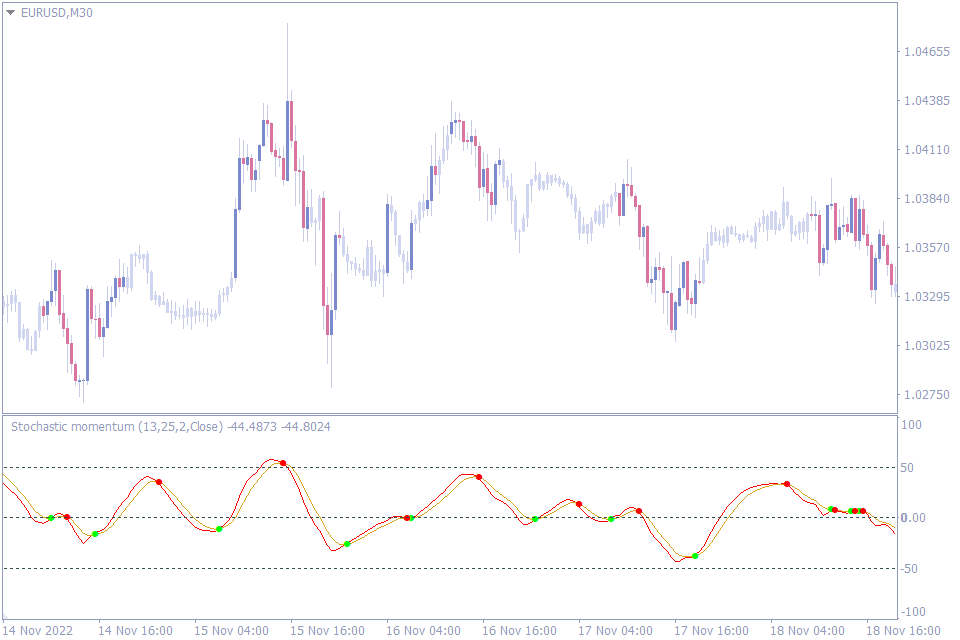Click the 14 Nov 2022 axis label
960x640 pixels.
point(40,631)
